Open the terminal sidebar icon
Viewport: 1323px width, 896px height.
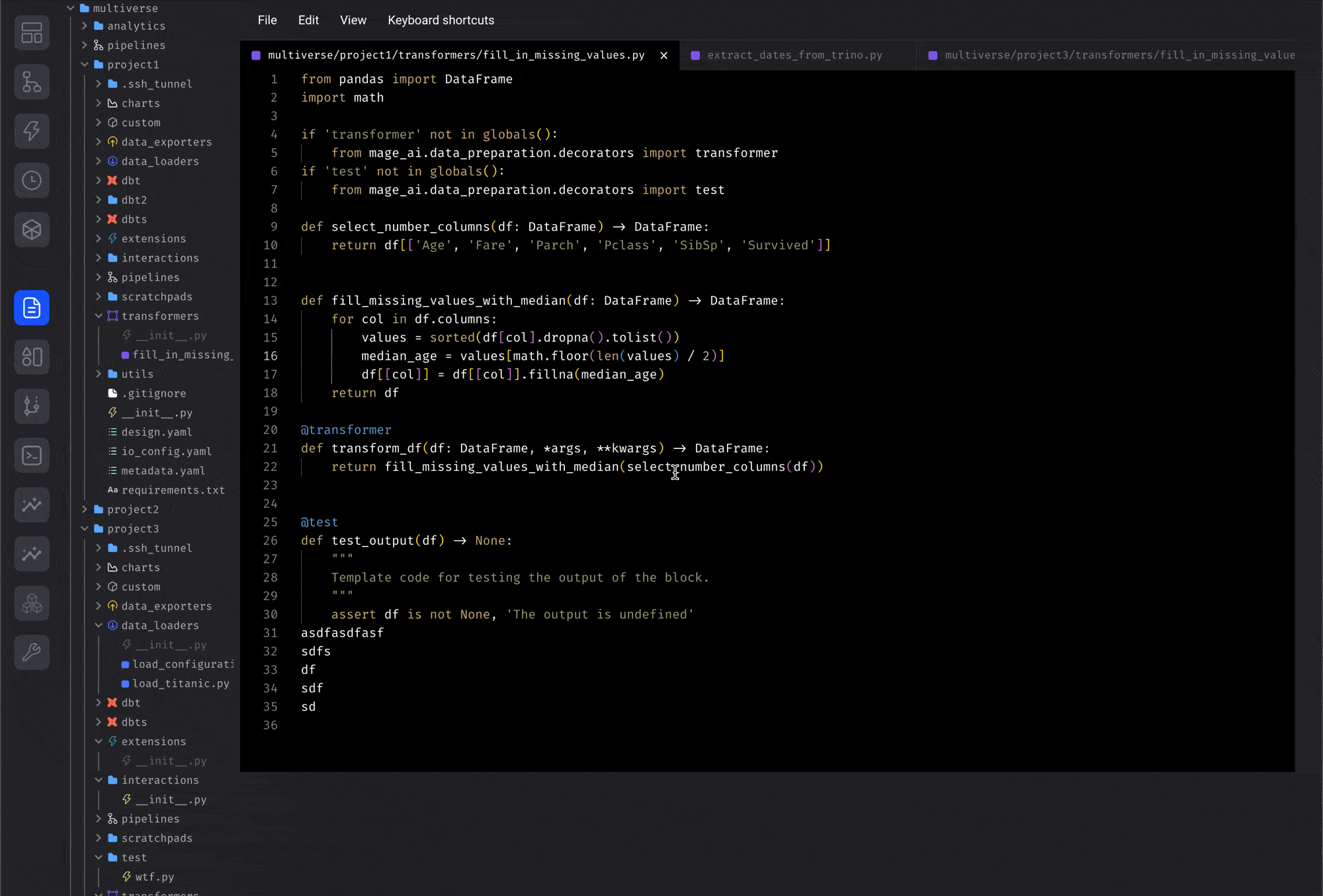32,456
